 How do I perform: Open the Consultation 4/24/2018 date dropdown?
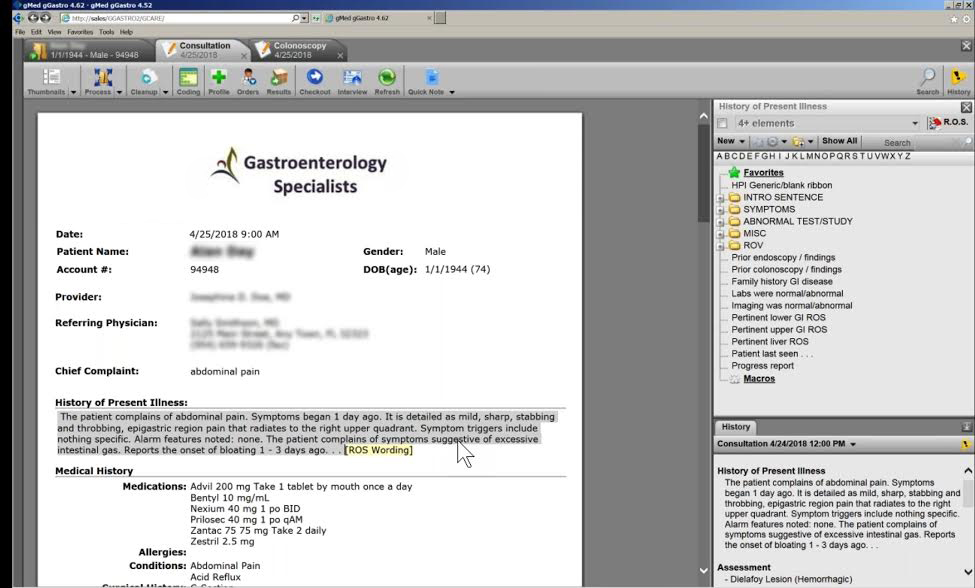click(x=853, y=444)
